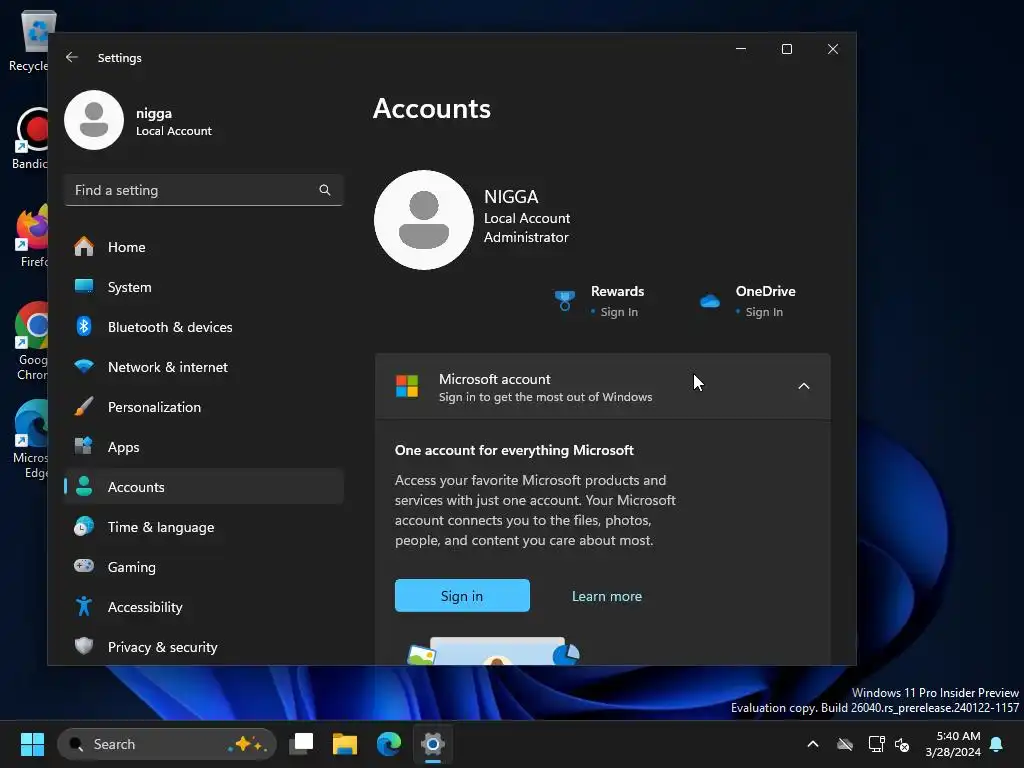Screen dimensions: 1024x768
Task: Click the search magnifier in Find a setting
Action: coord(325,190)
